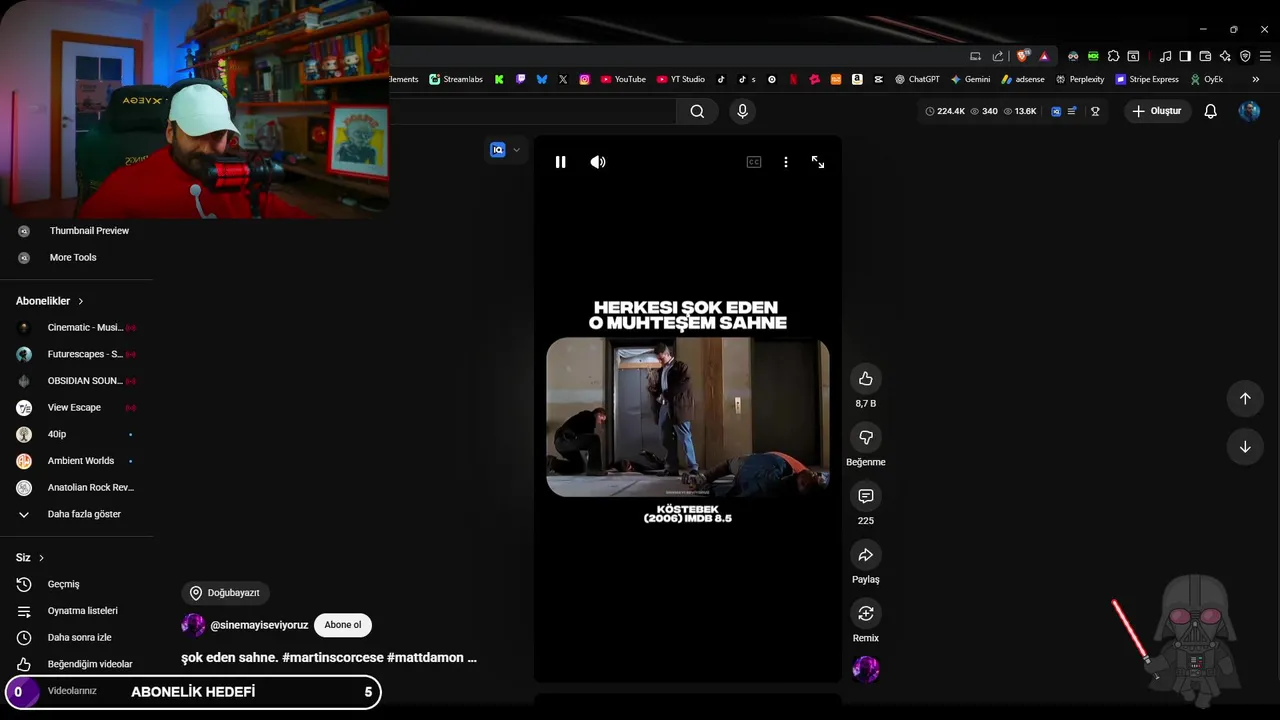
Task: Open the sinemayiseviyoruz channel avatar
Action: (x=193, y=625)
